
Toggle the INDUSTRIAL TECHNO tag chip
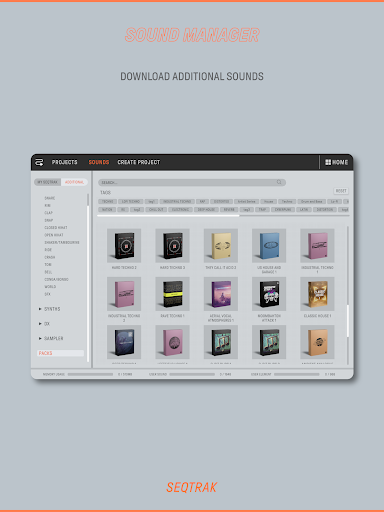coord(177,201)
